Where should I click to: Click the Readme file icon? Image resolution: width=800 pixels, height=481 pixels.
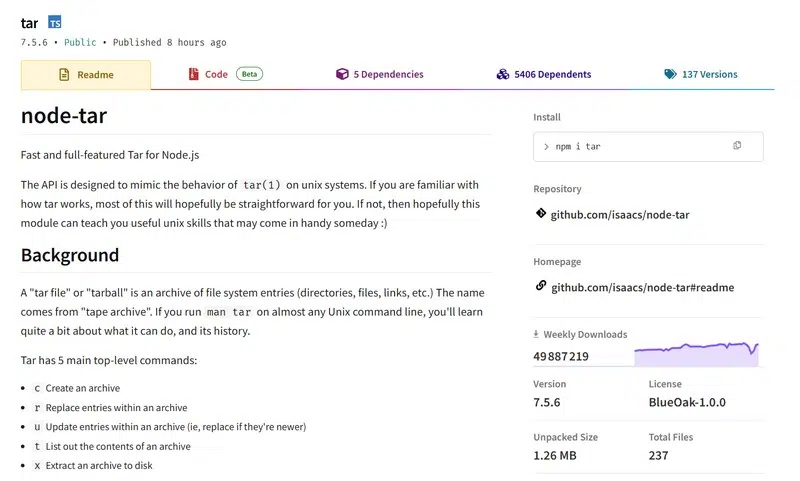(64, 75)
